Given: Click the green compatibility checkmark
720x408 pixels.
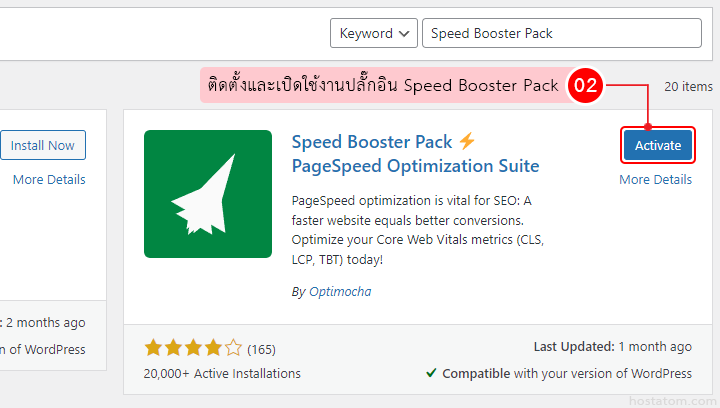Looking at the screenshot, I should tap(431, 373).
